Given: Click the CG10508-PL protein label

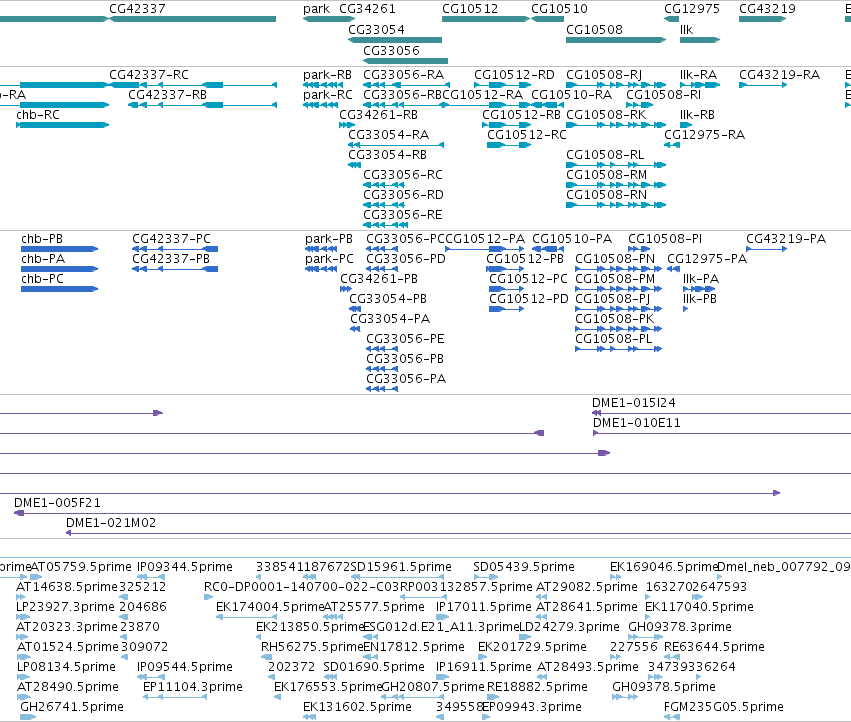Looking at the screenshot, I should tap(614, 339).
